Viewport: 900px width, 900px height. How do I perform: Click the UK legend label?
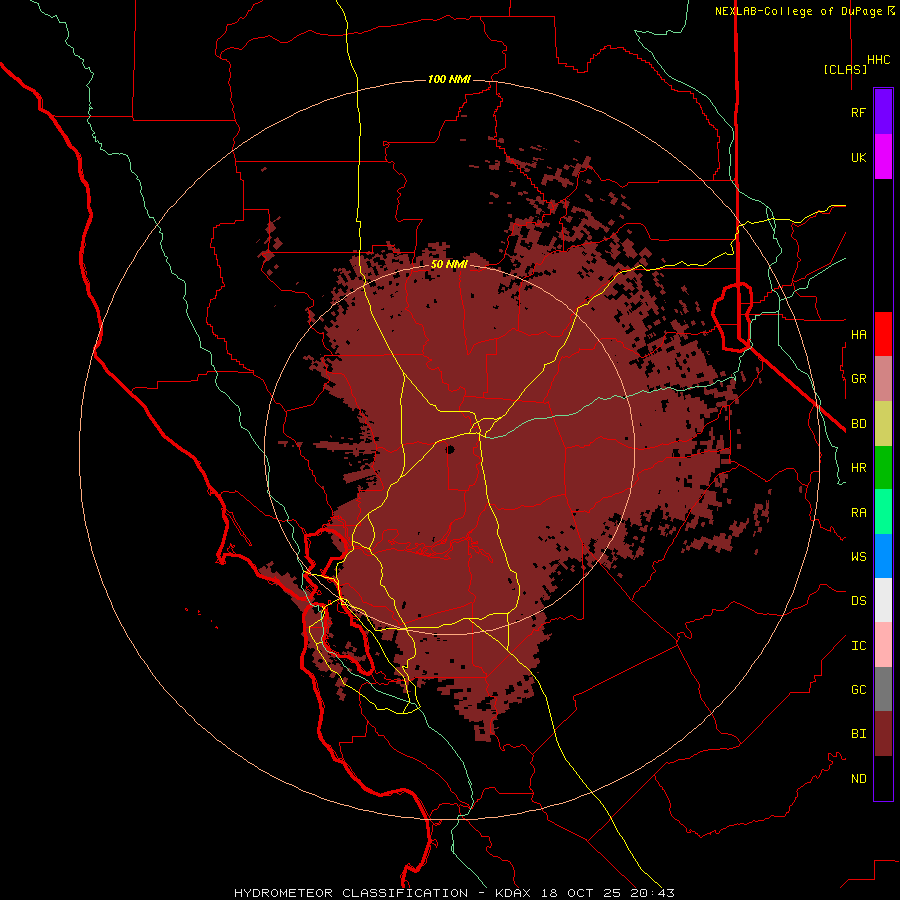pos(858,157)
